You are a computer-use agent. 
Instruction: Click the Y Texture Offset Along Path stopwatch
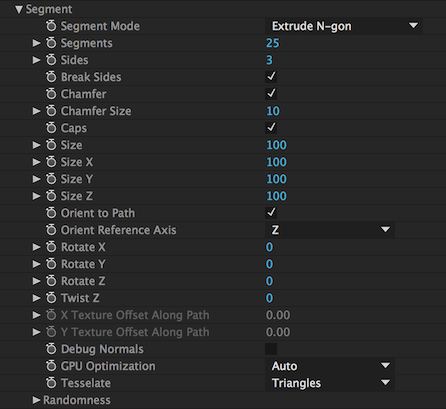(x=51, y=332)
